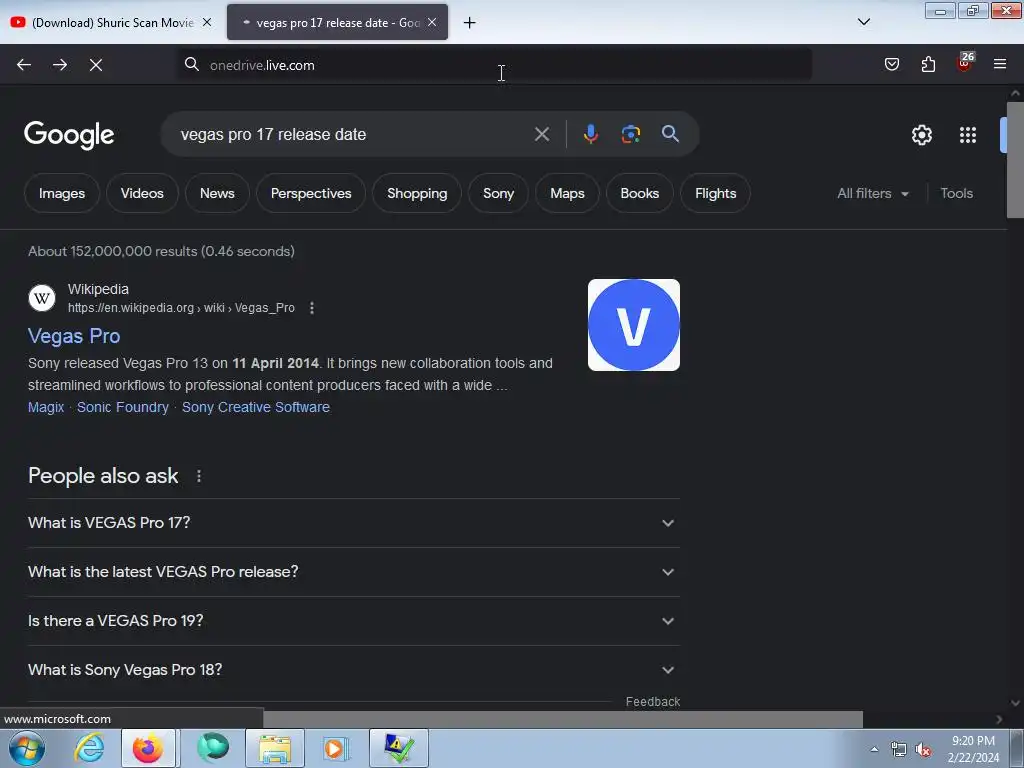Click the Vegas Pro V logo thumbnail
The width and height of the screenshot is (1024, 768).
pos(634,325)
